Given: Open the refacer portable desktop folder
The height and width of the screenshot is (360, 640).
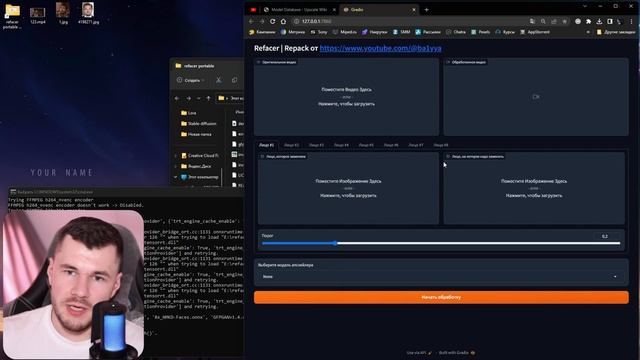Looking at the screenshot, I should tap(12, 16).
